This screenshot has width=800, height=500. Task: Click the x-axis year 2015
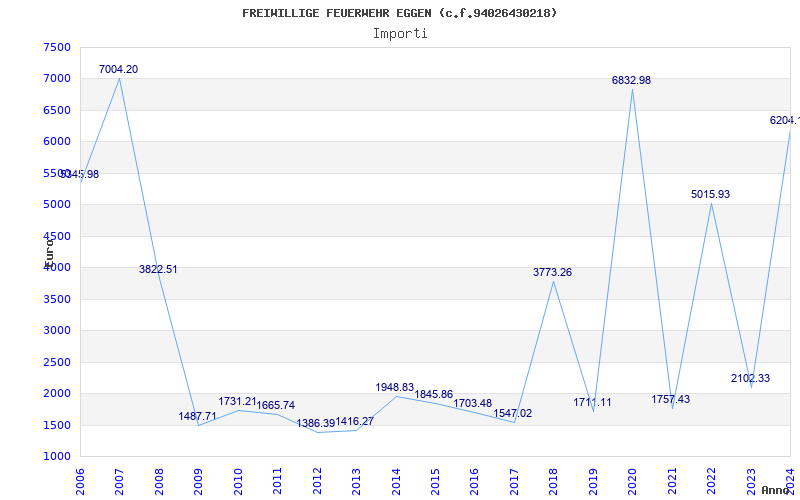pyautogui.click(x=435, y=482)
